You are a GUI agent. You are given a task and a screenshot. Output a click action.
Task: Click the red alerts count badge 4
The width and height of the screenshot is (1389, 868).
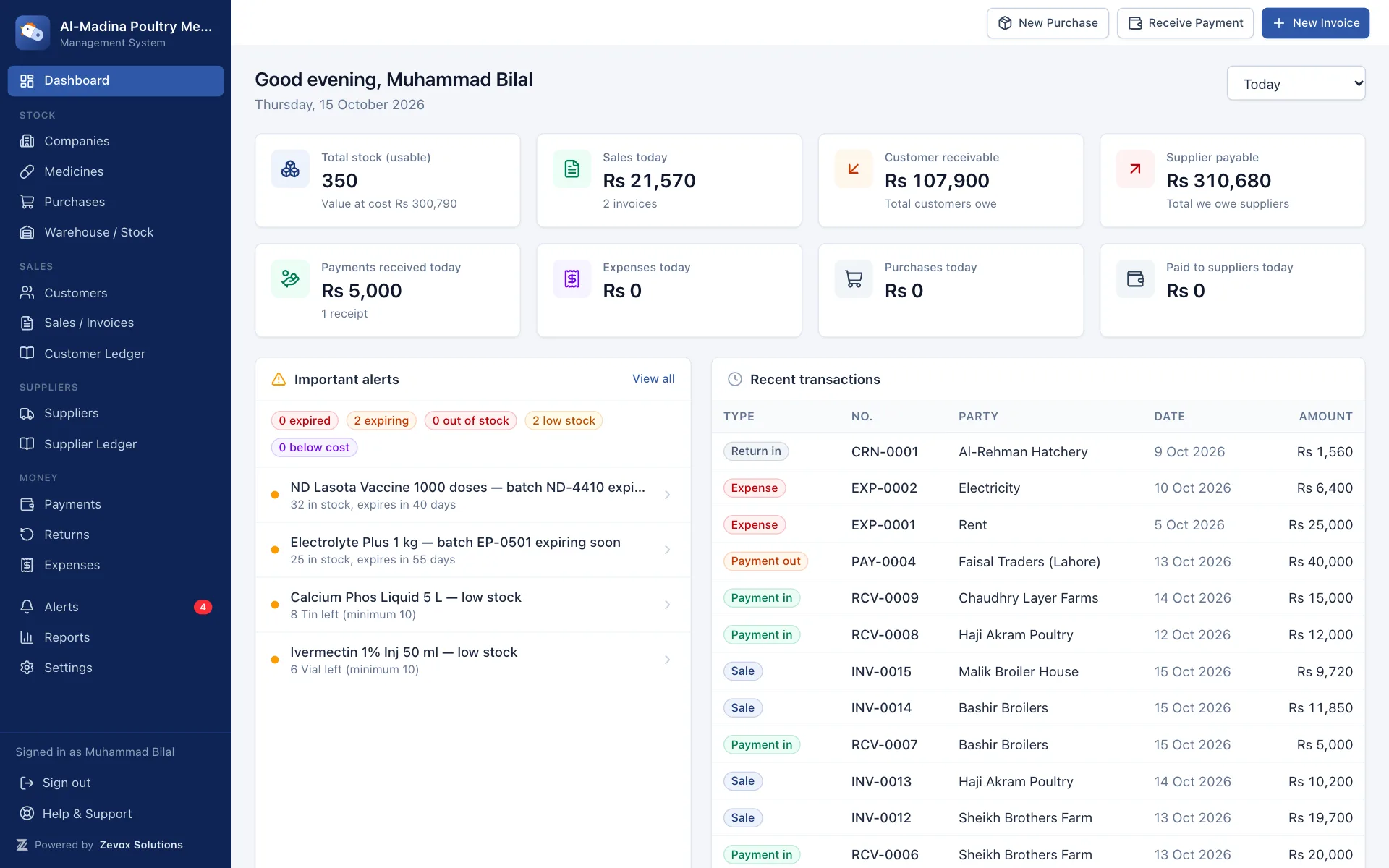203,607
